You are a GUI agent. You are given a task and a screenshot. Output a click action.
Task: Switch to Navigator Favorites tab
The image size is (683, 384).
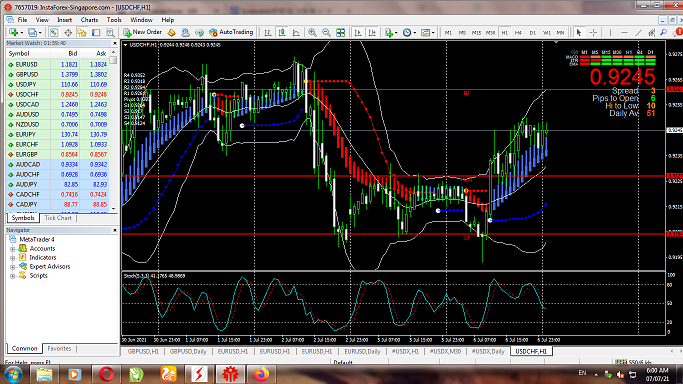(59, 349)
